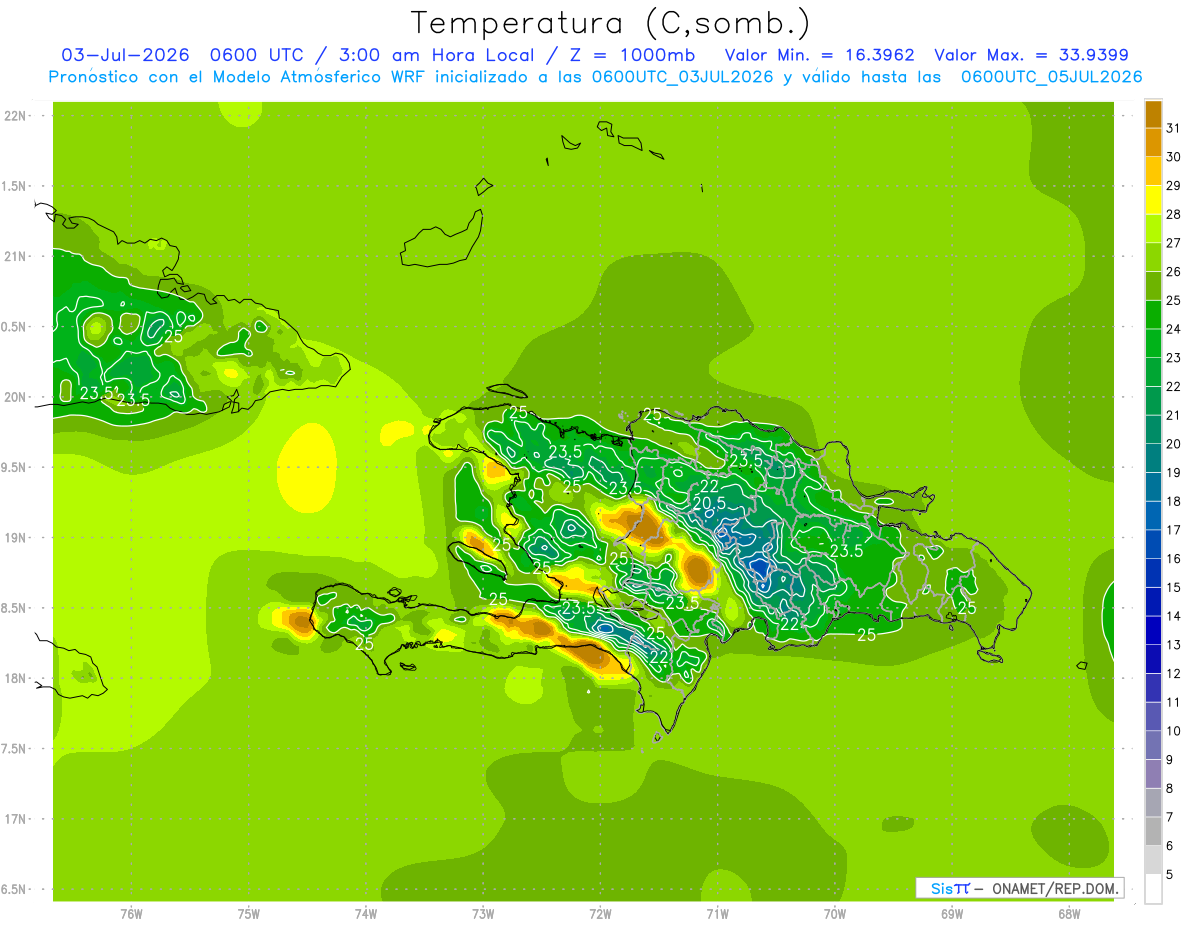The image size is (1200, 927).
Task: Pick the green colorbar swatch between 24 and 25
Action: [x=1153, y=314]
